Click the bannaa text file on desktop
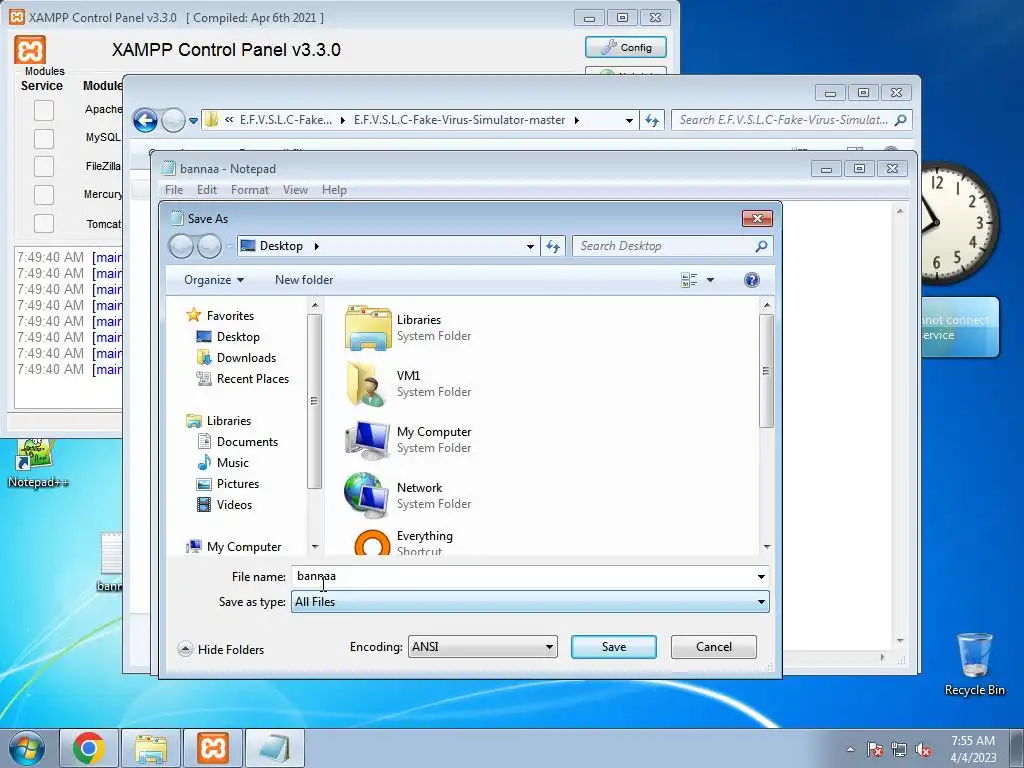Image resolution: width=1024 pixels, height=768 pixels. point(110,562)
